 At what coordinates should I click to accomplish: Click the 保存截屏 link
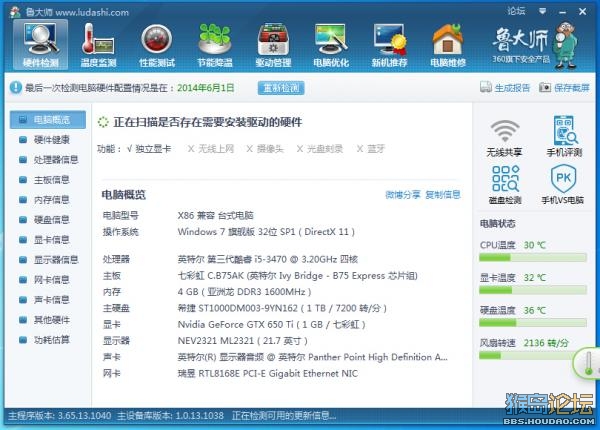(572, 88)
